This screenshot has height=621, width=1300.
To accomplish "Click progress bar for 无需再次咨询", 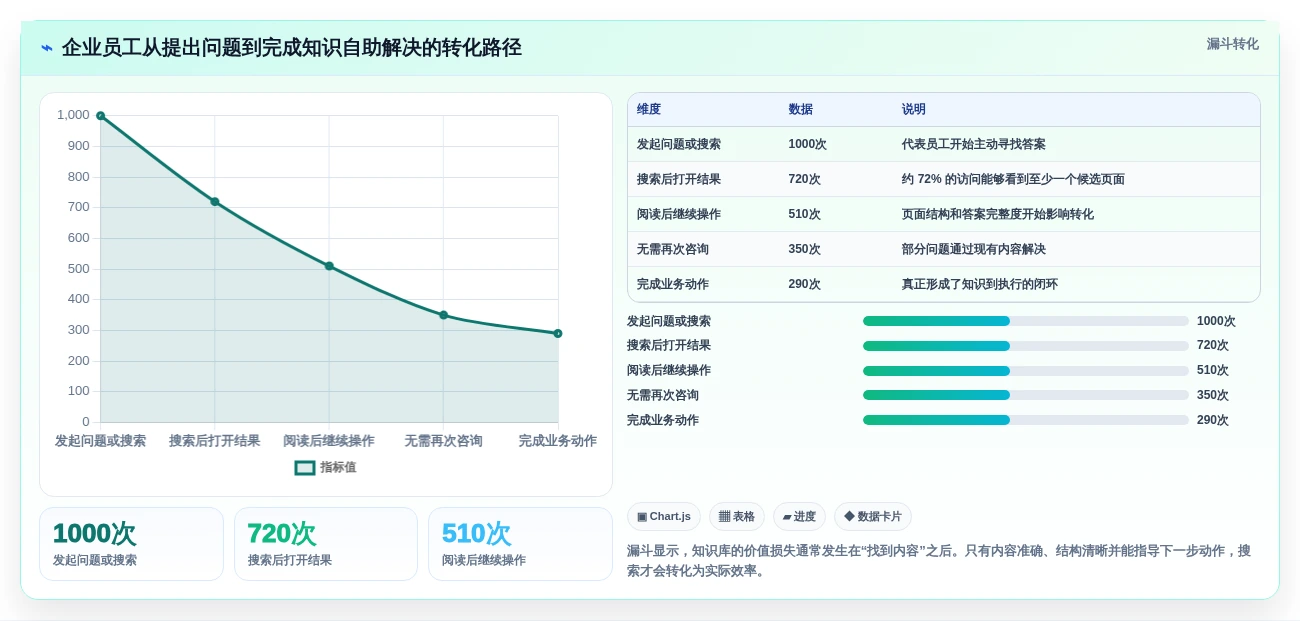I will (x=1026, y=395).
